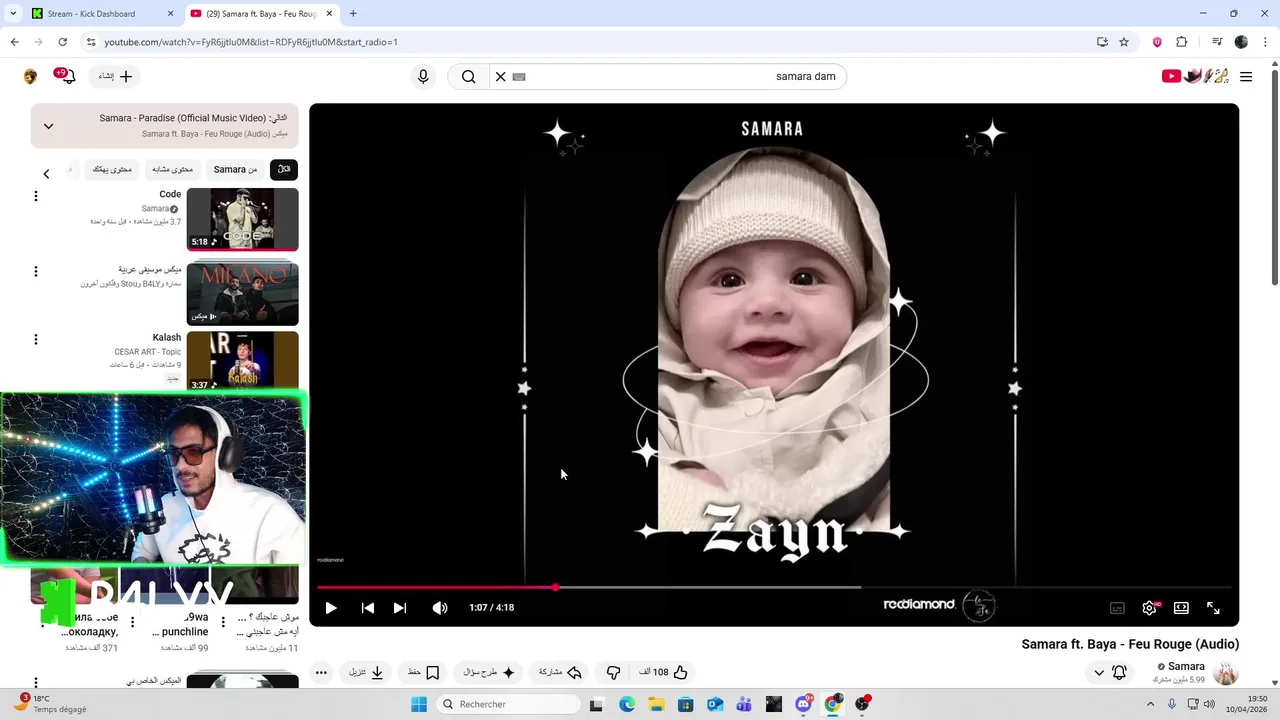Click the taskbar Rechercher search box
Viewport: 1280px width, 720px height.
[508, 704]
